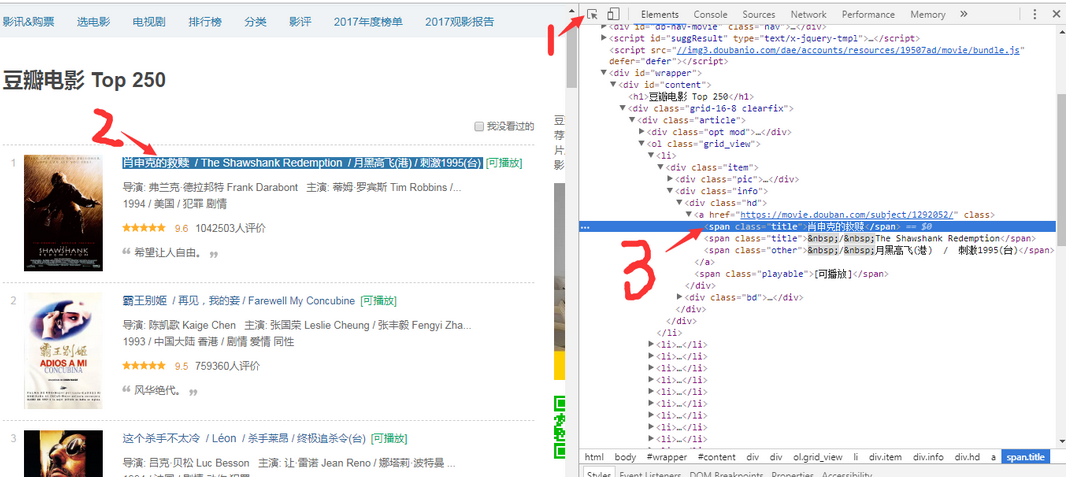Collapse the div class="hd" node
1078x477 pixels.
coord(680,203)
